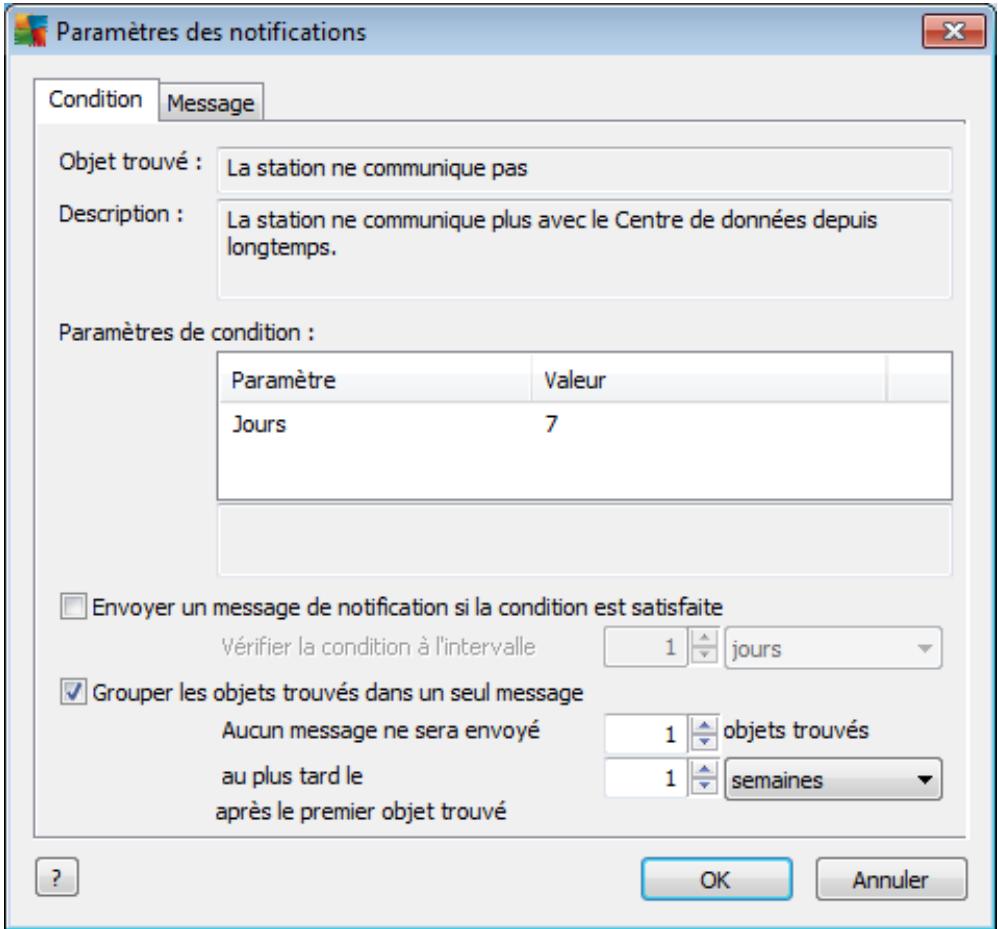
Task: Increase the 'objets trouvés' count spinner
Action: tap(704, 725)
